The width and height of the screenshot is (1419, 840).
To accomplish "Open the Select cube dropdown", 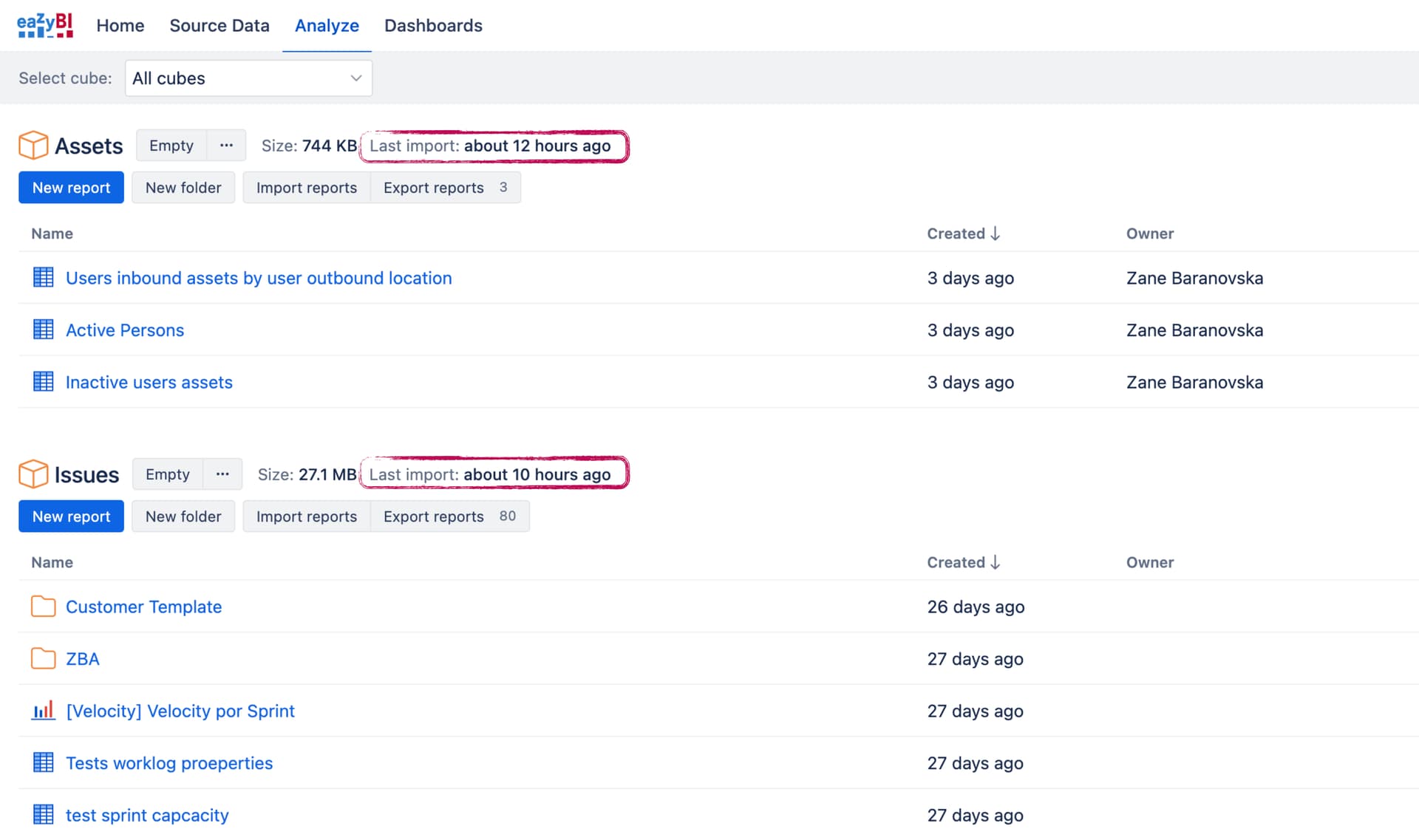I will point(248,78).
